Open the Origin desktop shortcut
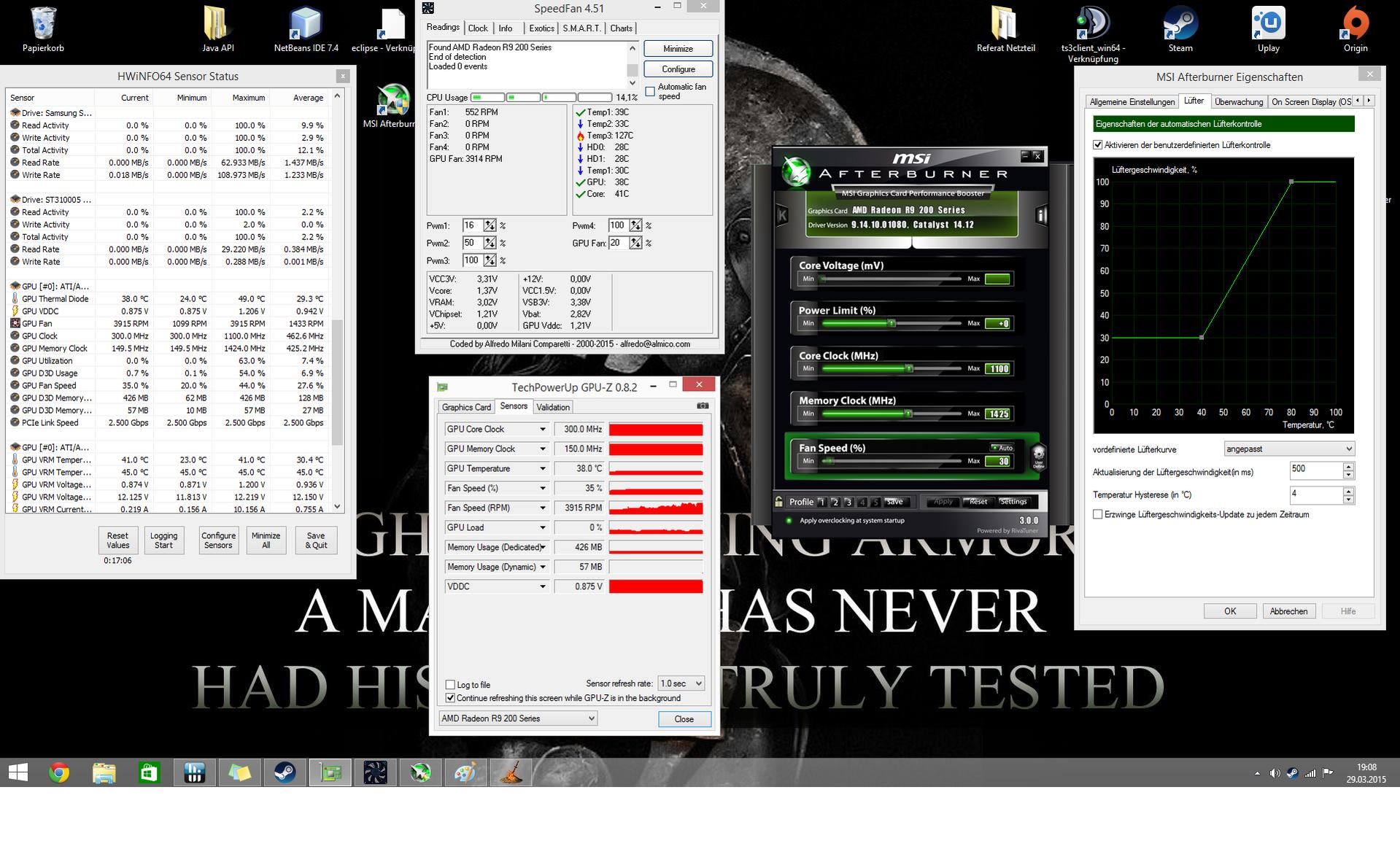 1355,29
